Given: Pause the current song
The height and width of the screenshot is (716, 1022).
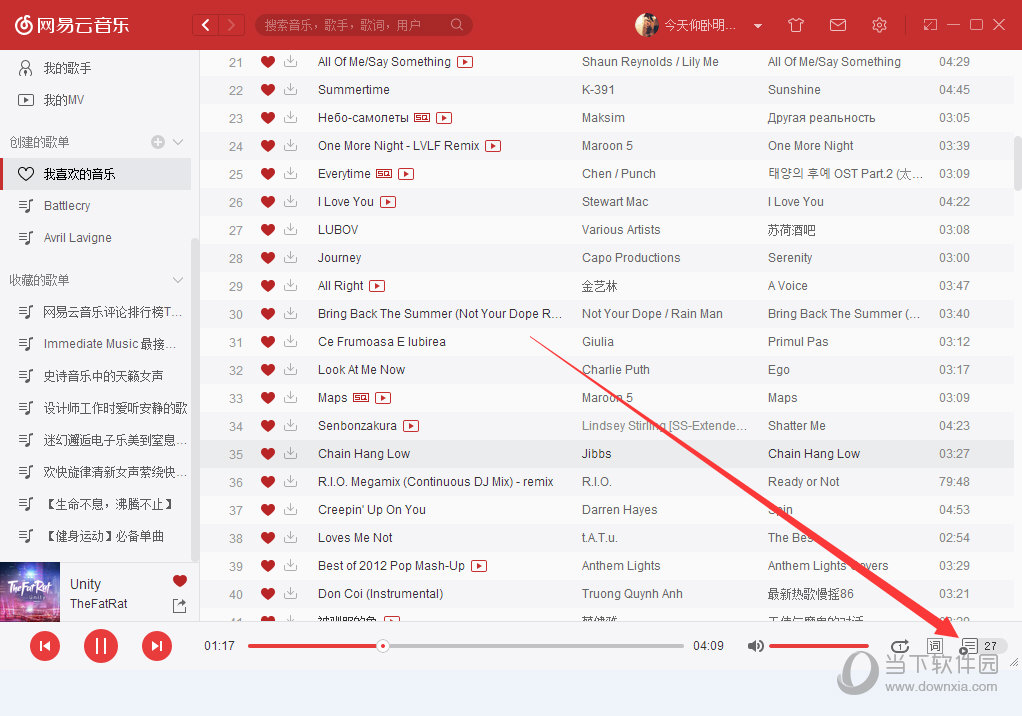Looking at the screenshot, I should point(100,646).
